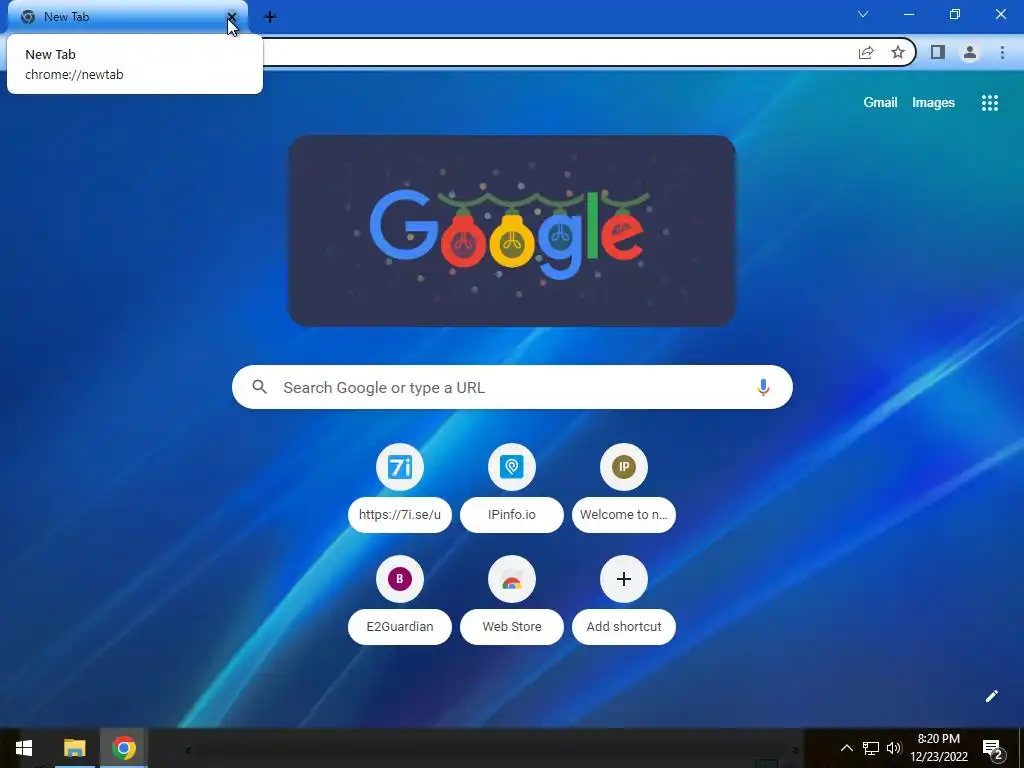Toggle the side panel icon
This screenshot has width=1024, height=768.
[x=938, y=52]
